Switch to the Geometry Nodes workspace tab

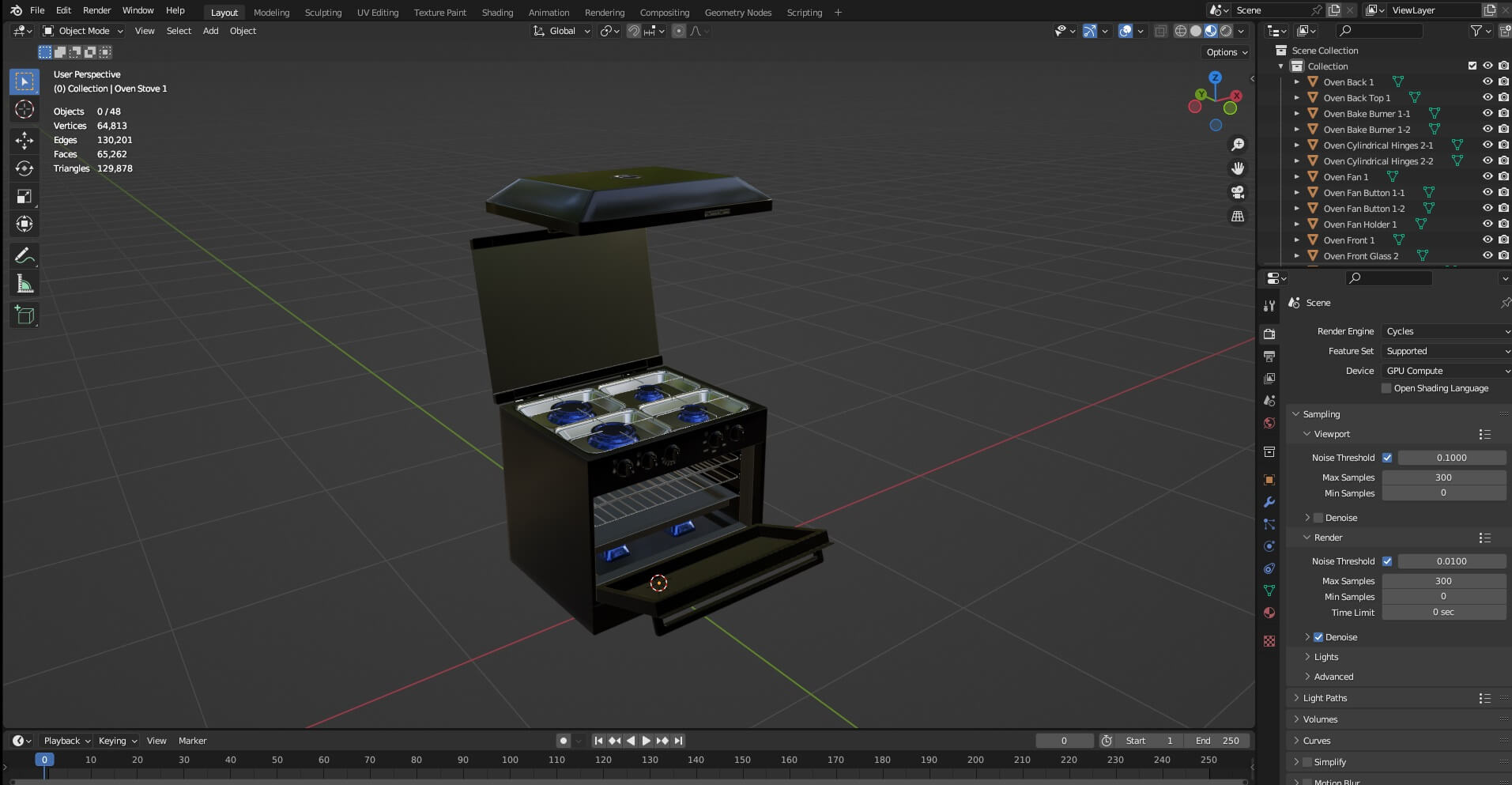coord(738,13)
